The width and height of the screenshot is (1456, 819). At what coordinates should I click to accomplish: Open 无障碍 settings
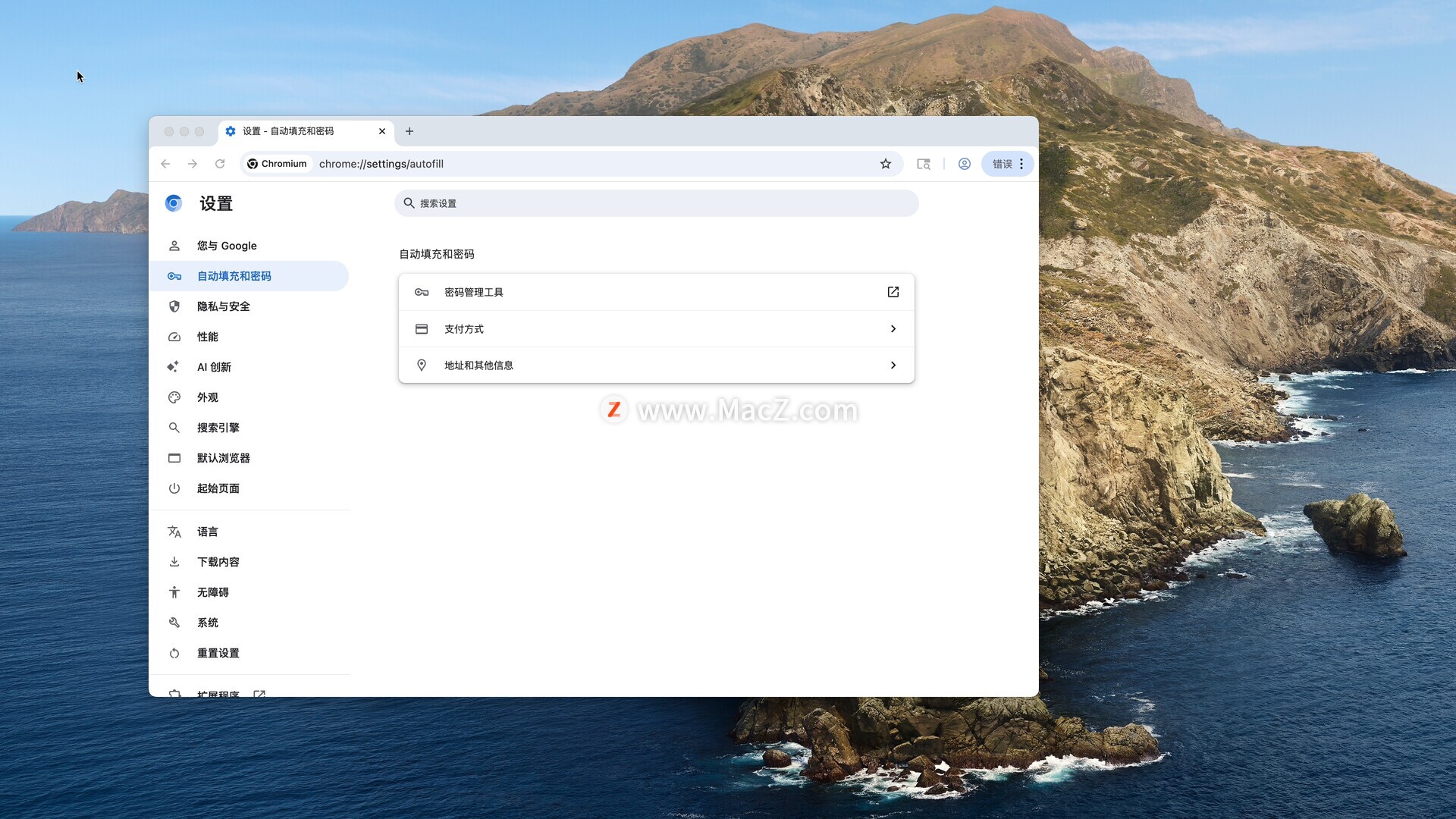249,592
